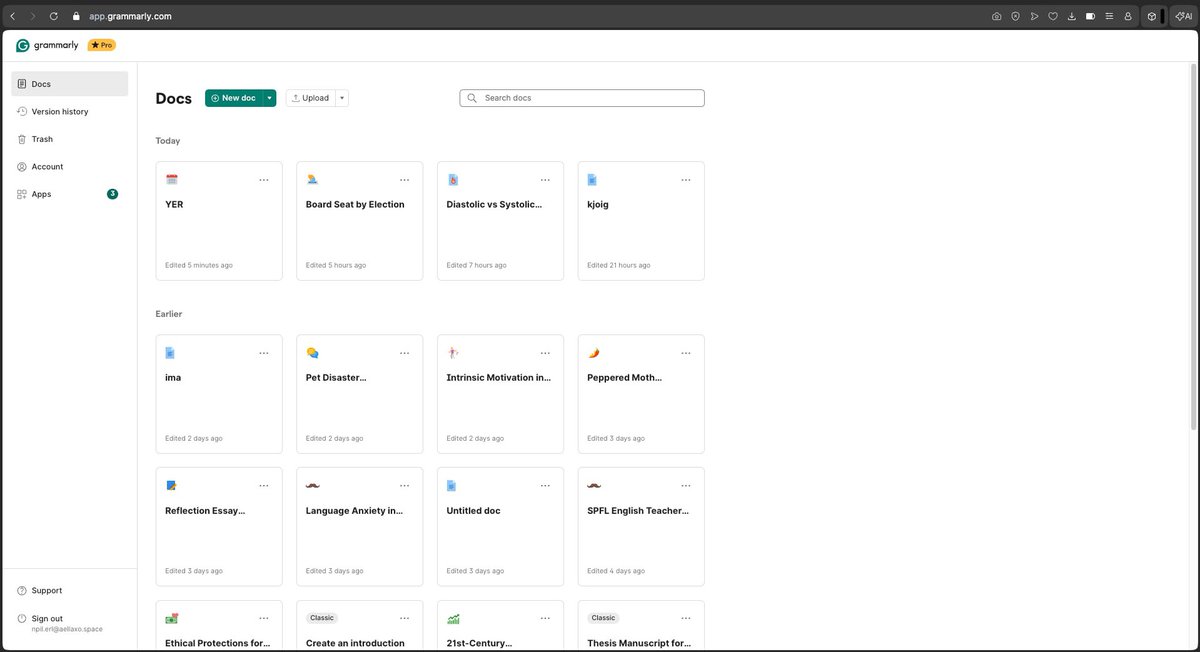1200x652 pixels.
Task: Open Untitled doc's three-dot menu
Action: (x=545, y=486)
